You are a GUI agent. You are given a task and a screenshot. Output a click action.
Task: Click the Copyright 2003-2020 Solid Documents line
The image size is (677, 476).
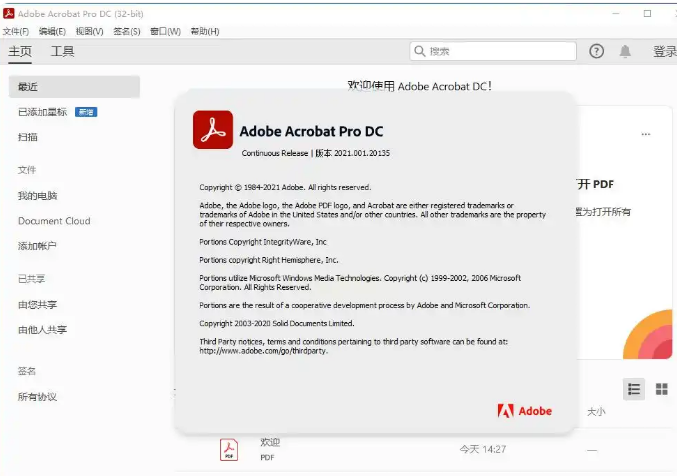(x=277, y=324)
